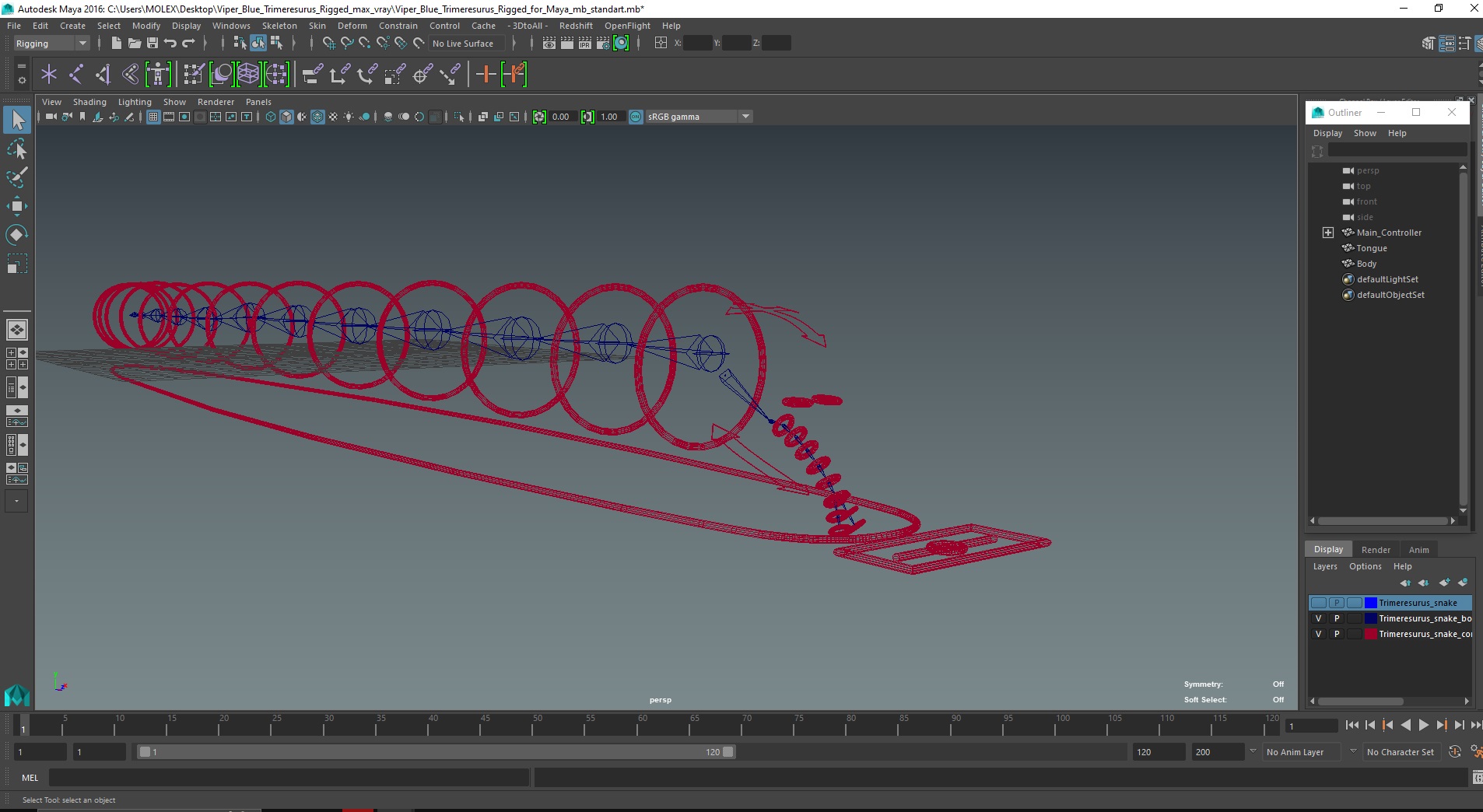
Task: Click Select by Hierarchy mode icon
Action: 240,44
